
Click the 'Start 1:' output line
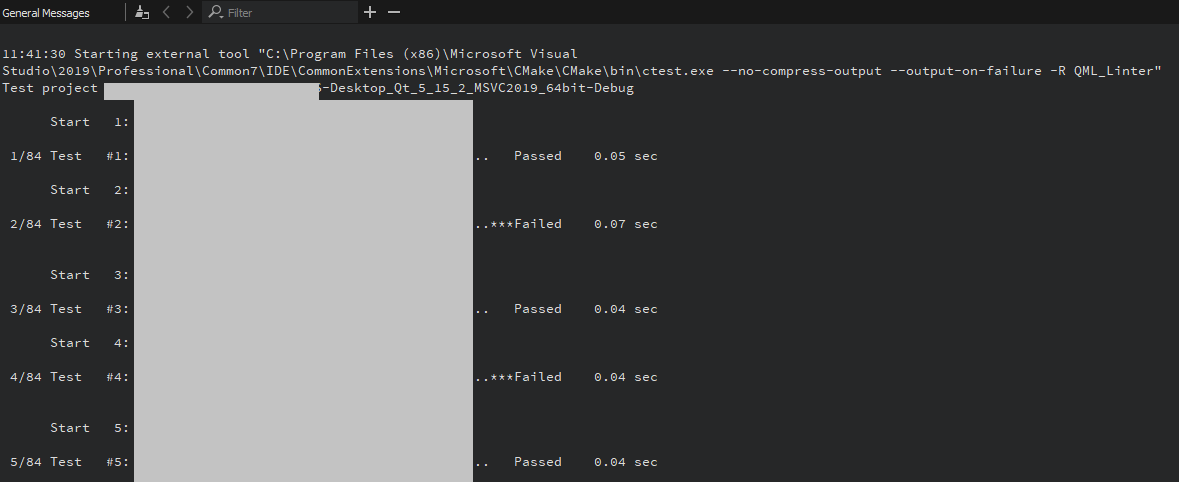89,122
